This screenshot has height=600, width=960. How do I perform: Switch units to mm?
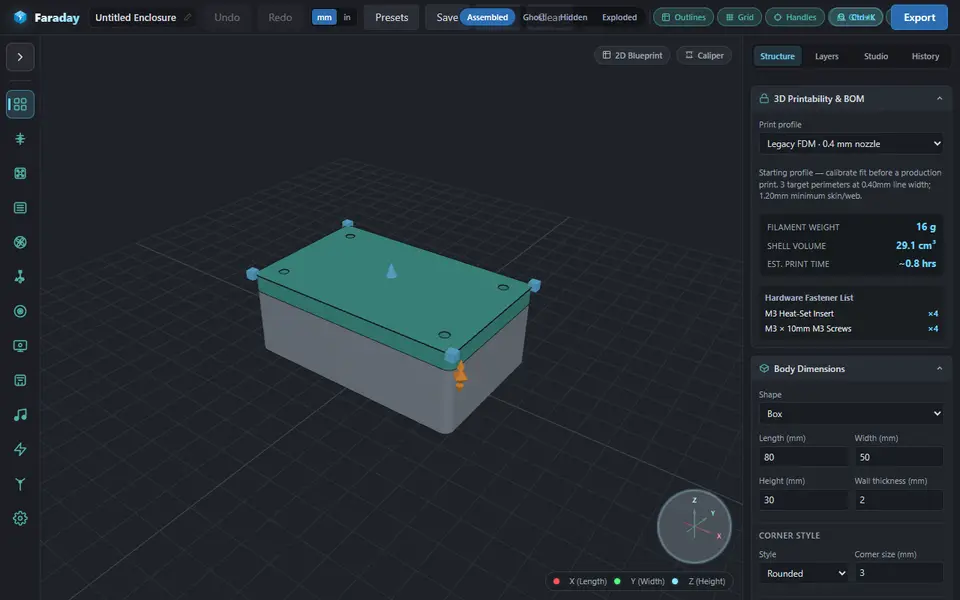coord(324,17)
